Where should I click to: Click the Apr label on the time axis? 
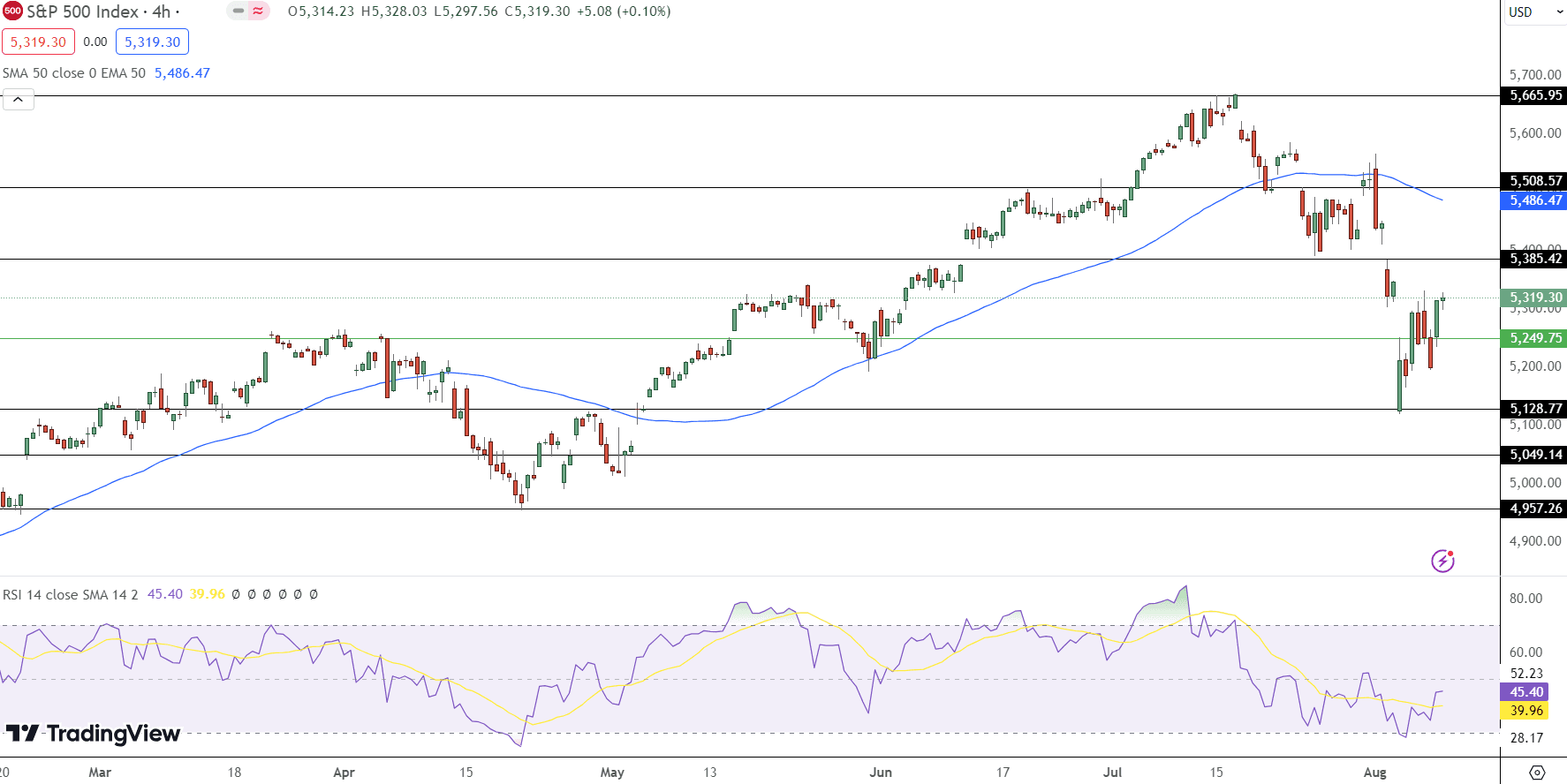[344, 773]
